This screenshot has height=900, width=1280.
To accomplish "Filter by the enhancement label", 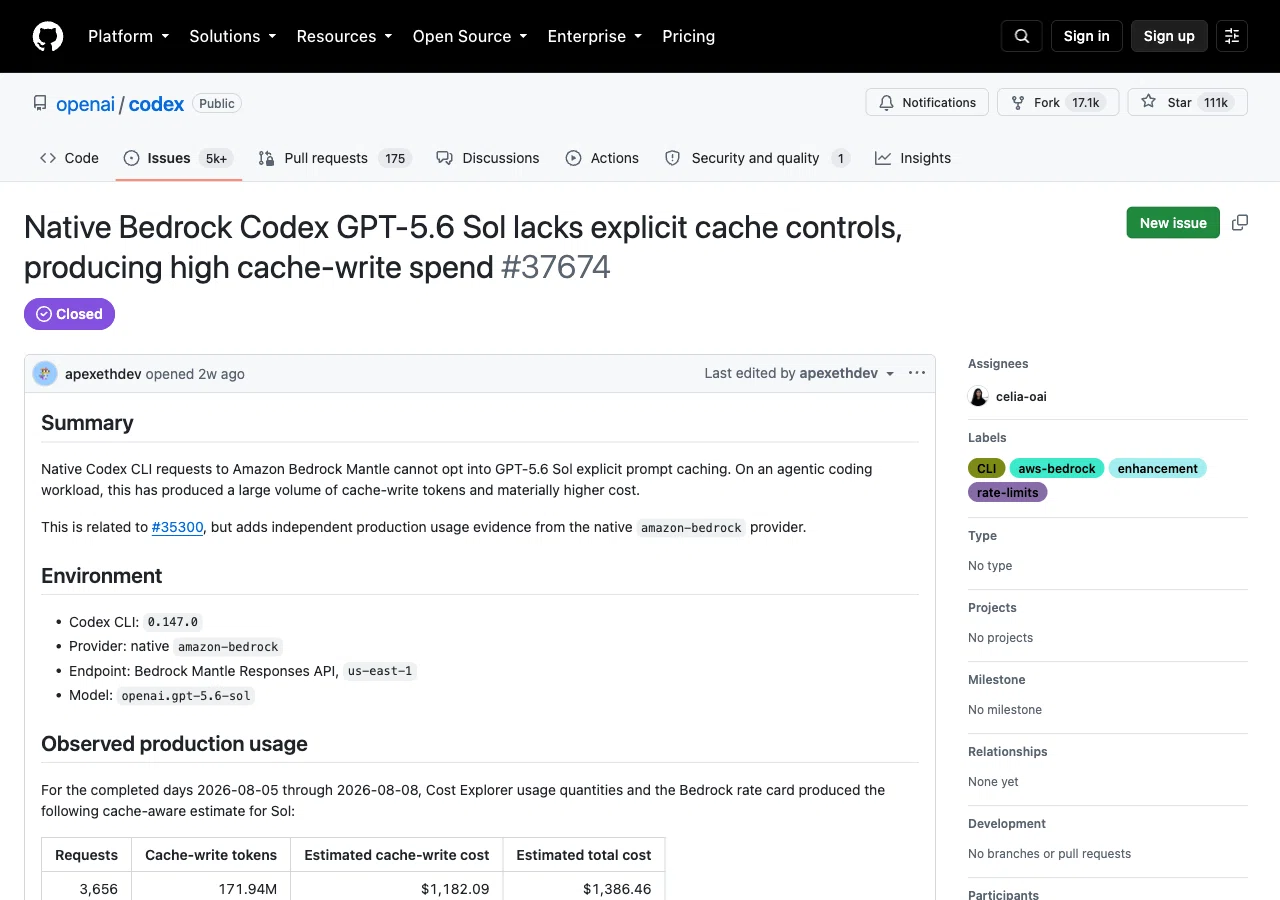I will pos(1158,468).
